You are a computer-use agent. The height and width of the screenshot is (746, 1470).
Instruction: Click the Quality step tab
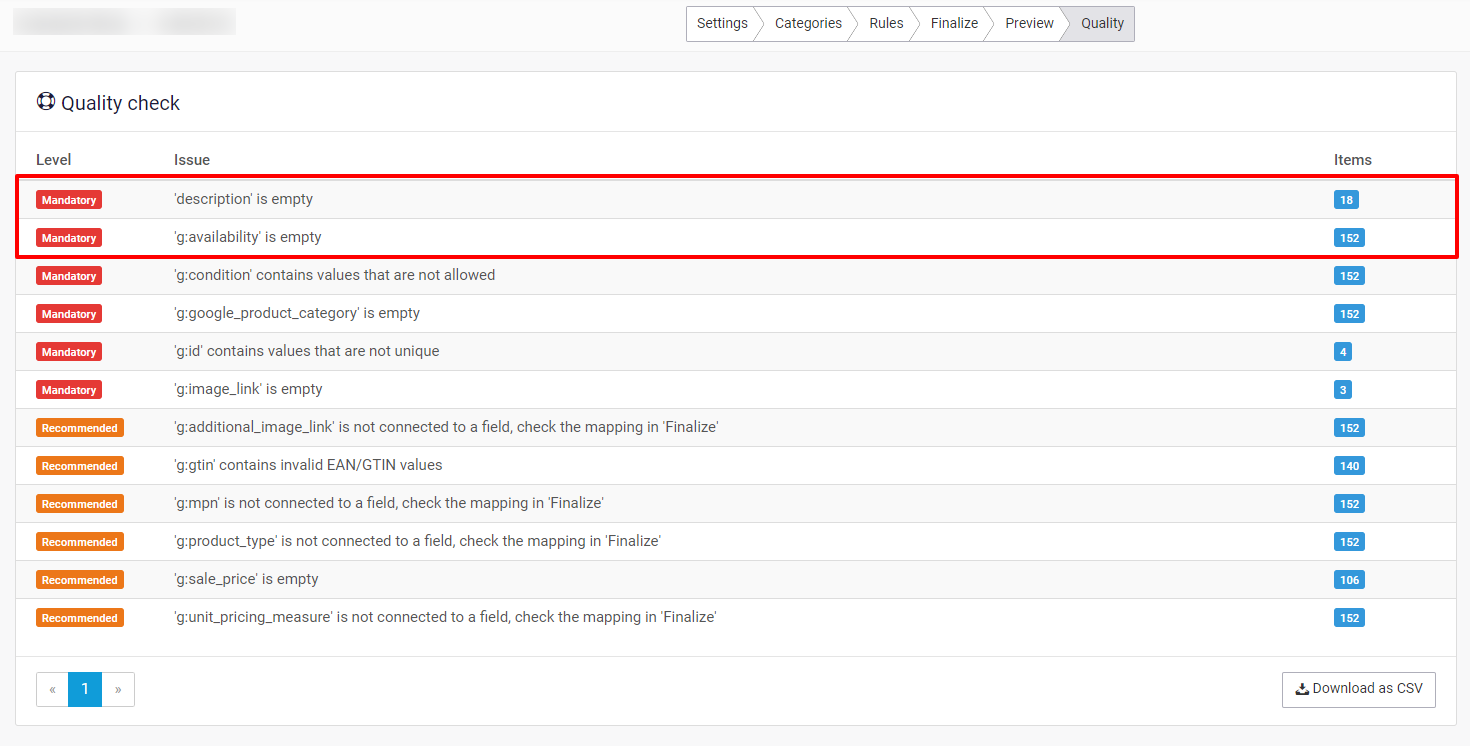point(1102,24)
